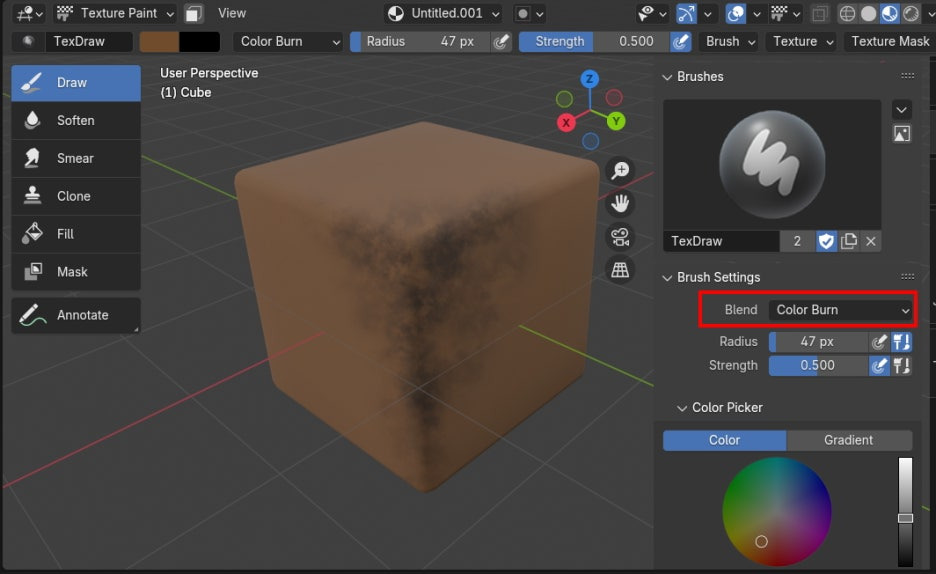Open the Texture Mask popover

tap(889, 41)
